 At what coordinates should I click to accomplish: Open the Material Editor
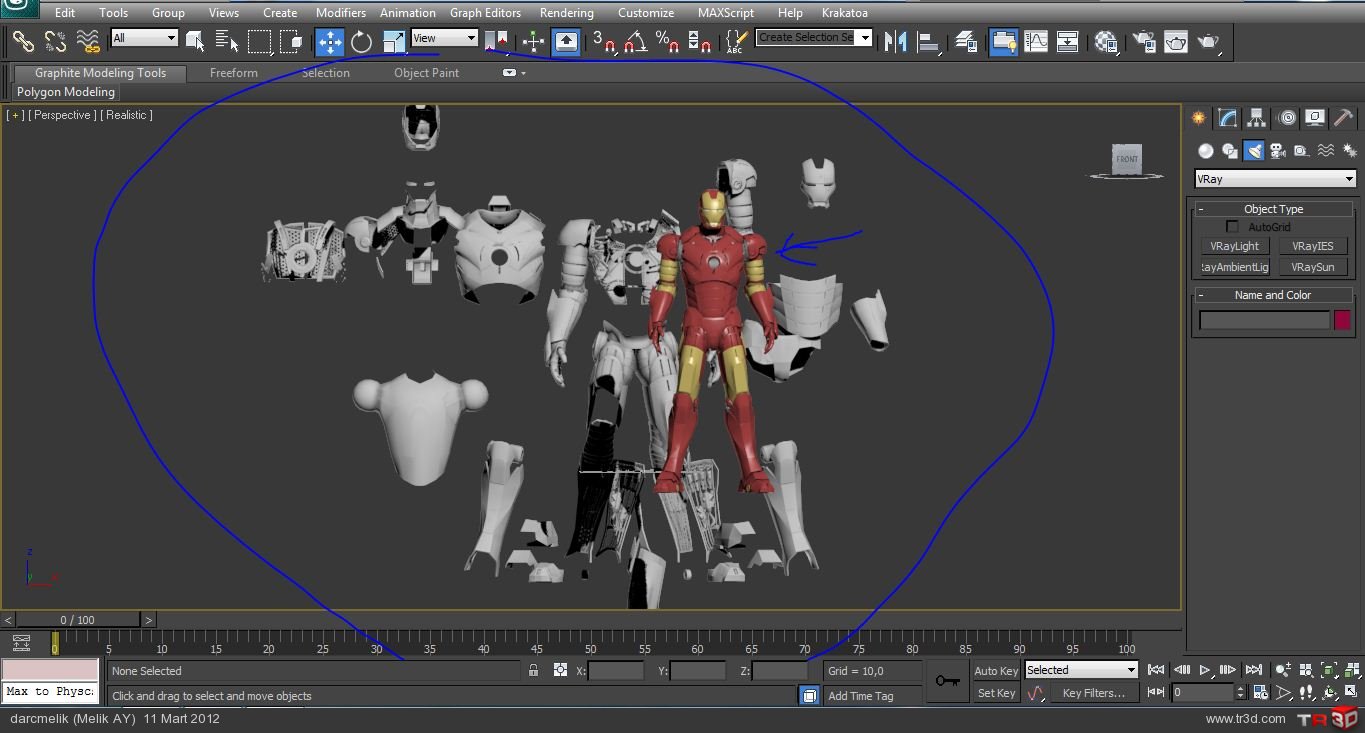[1105, 42]
